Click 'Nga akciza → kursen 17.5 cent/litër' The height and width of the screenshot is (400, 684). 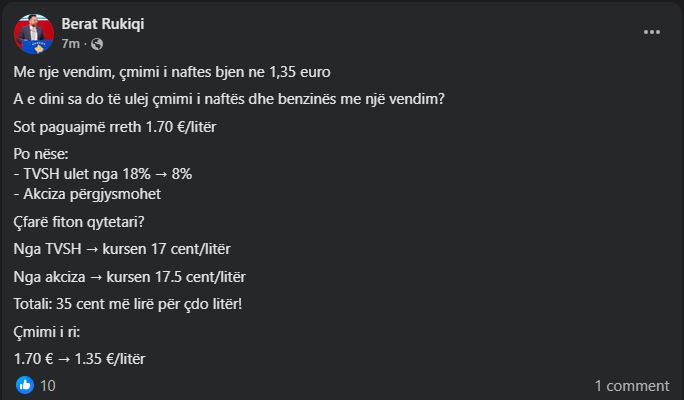tap(130, 276)
